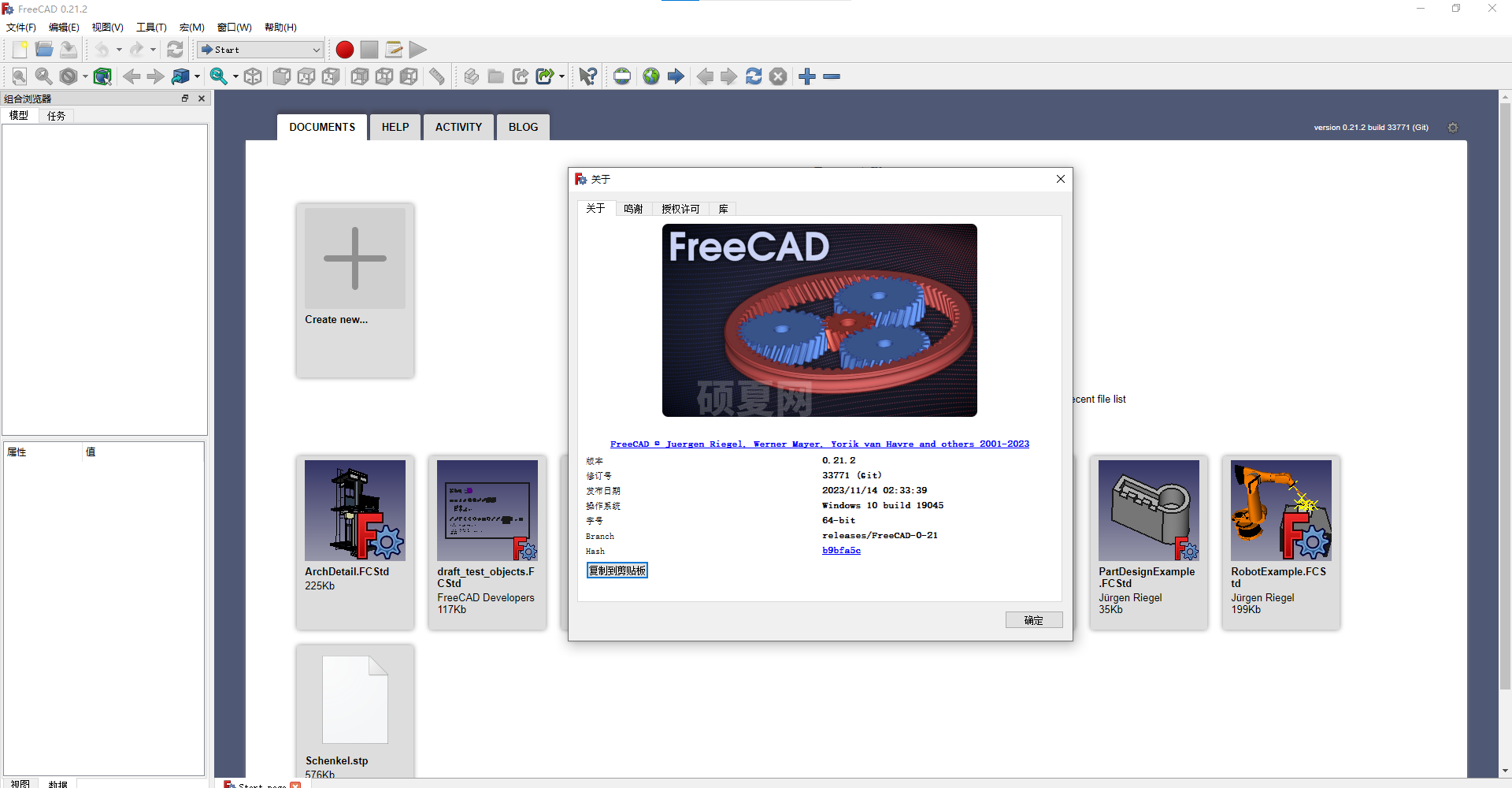
Task: Click the Redo arrow icon
Action: (x=136, y=50)
